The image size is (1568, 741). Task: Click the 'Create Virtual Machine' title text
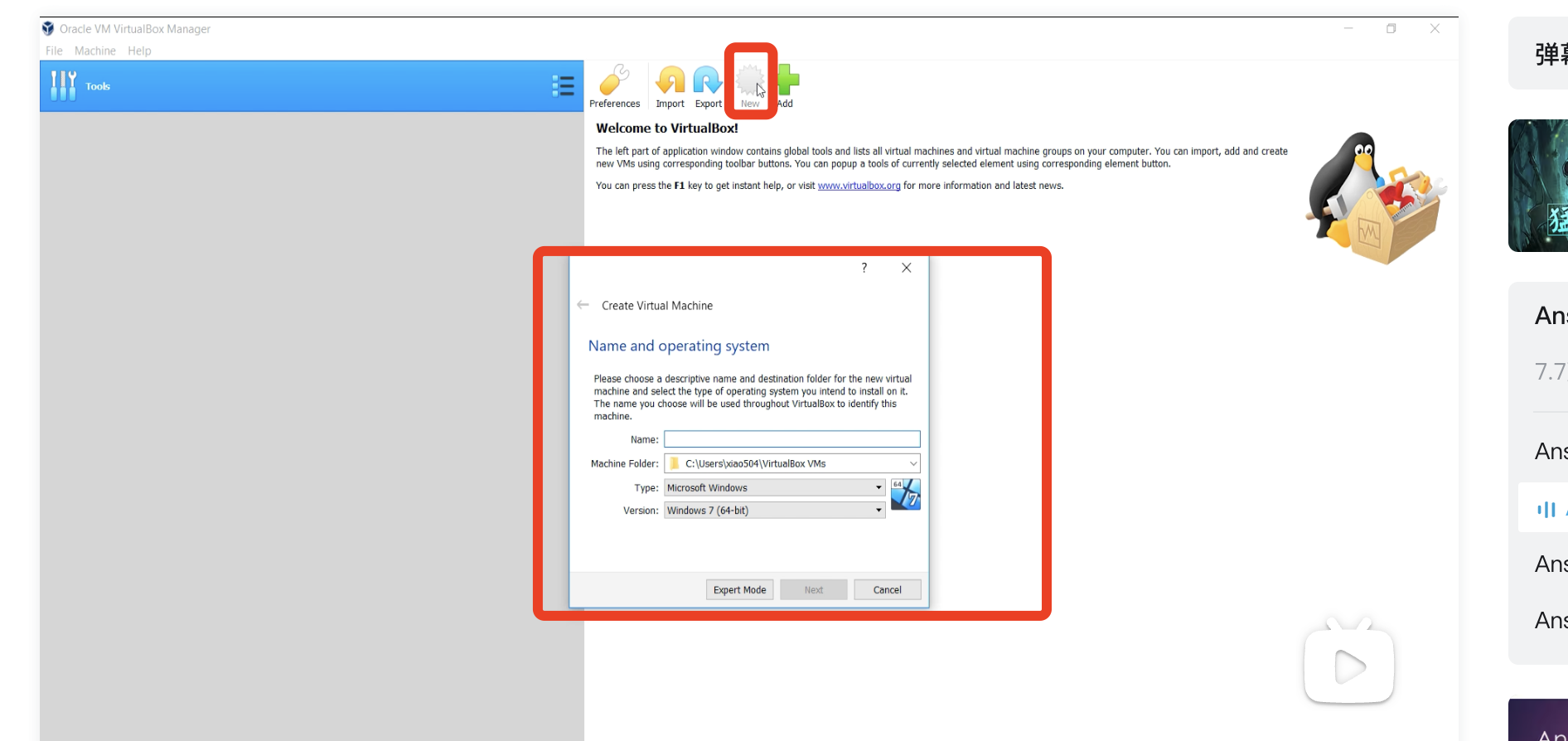pos(657,306)
